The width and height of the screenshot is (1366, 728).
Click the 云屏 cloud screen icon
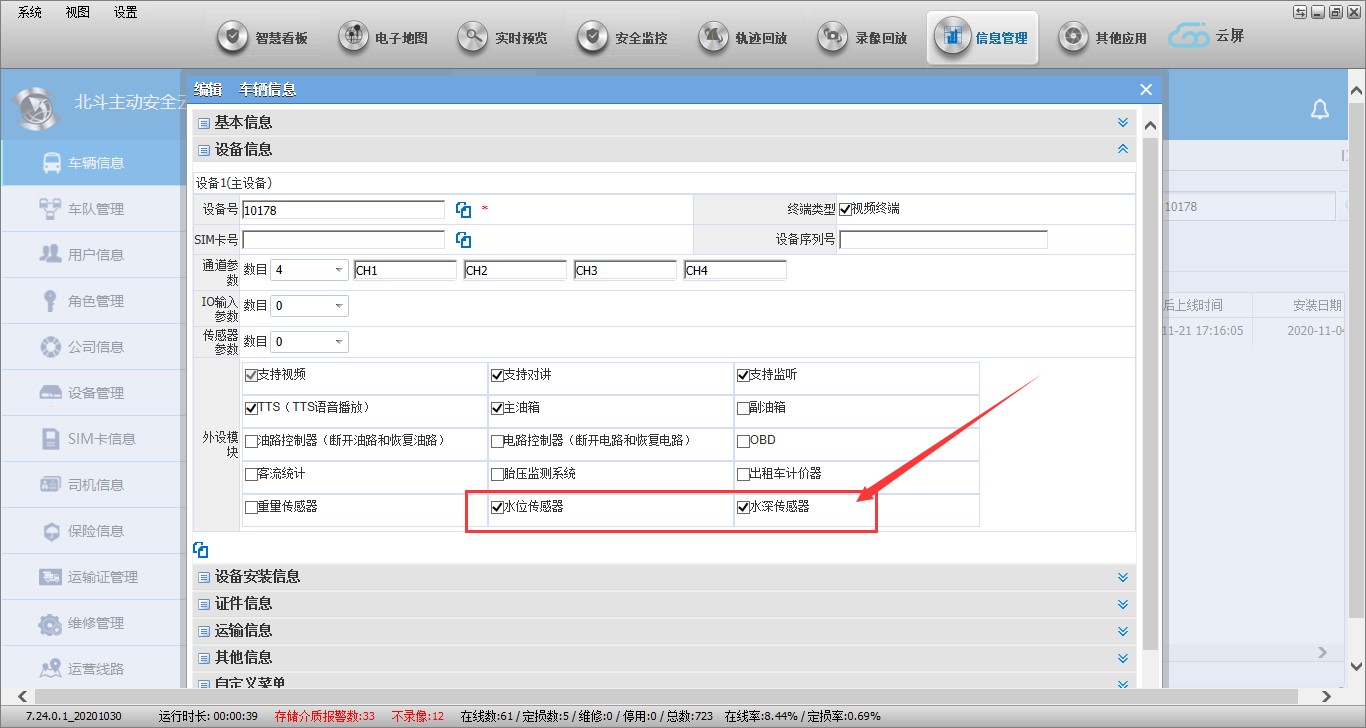[1189, 38]
